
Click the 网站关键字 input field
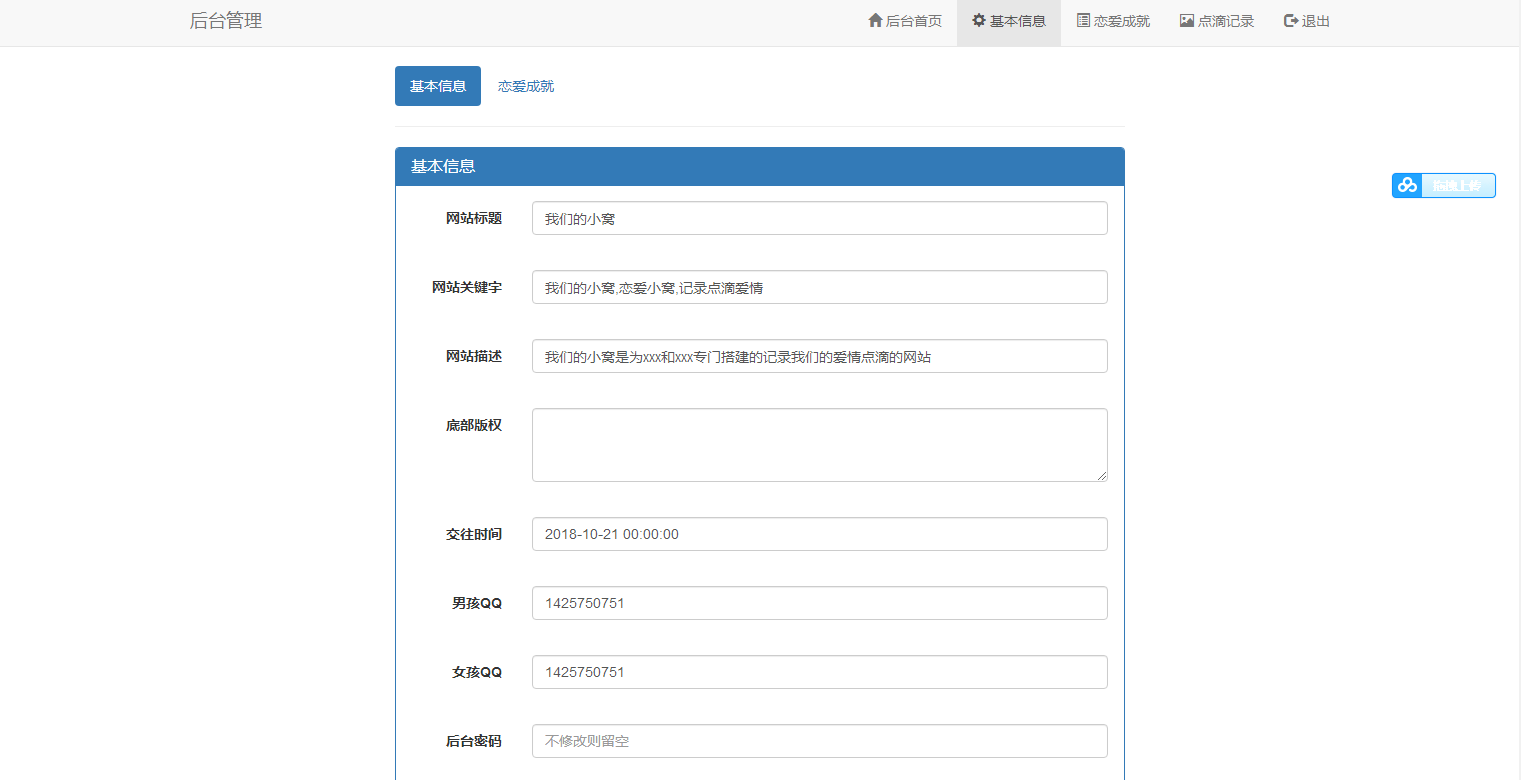pyautogui.click(x=820, y=287)
